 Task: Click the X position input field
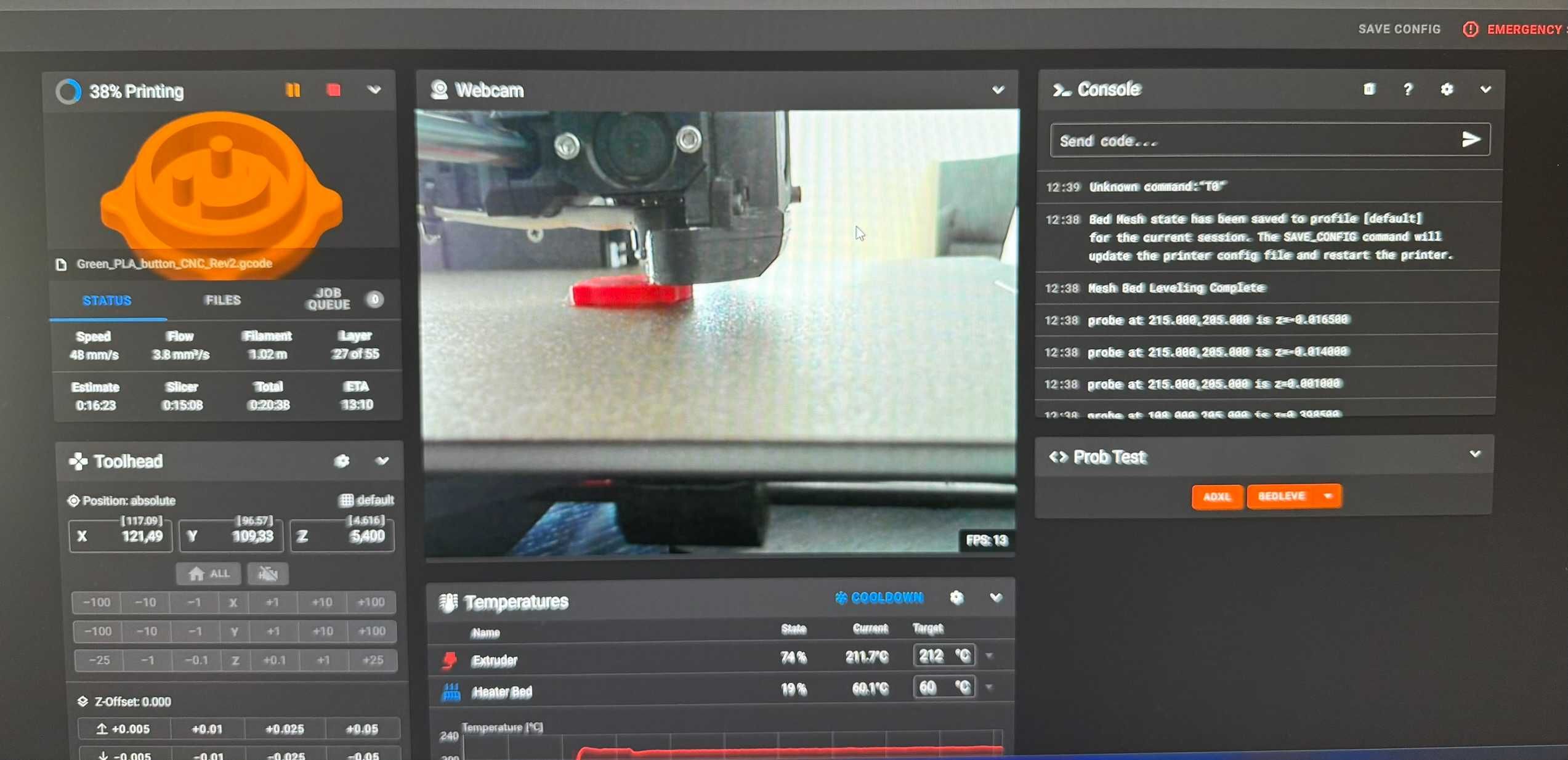[121, 536]
